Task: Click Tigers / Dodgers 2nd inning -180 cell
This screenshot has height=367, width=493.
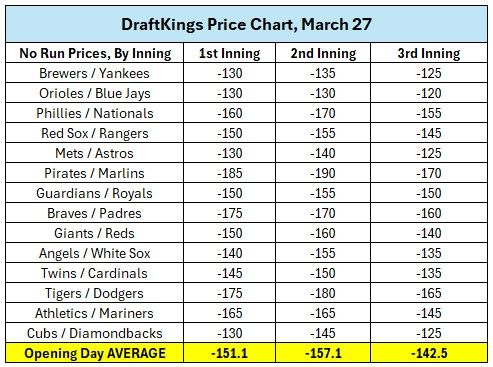Action: pyautogui.click(x=323, y=293)
